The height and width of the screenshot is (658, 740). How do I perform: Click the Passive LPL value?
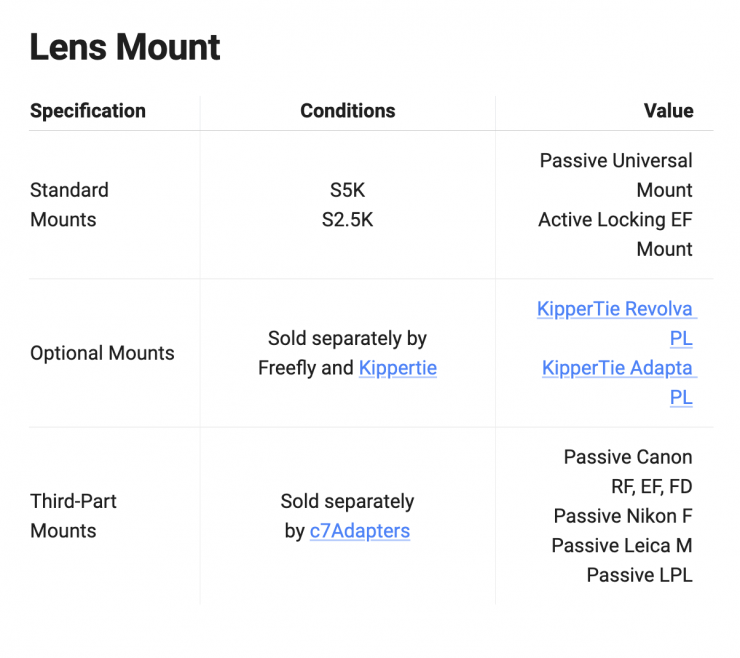click(639, 575)
